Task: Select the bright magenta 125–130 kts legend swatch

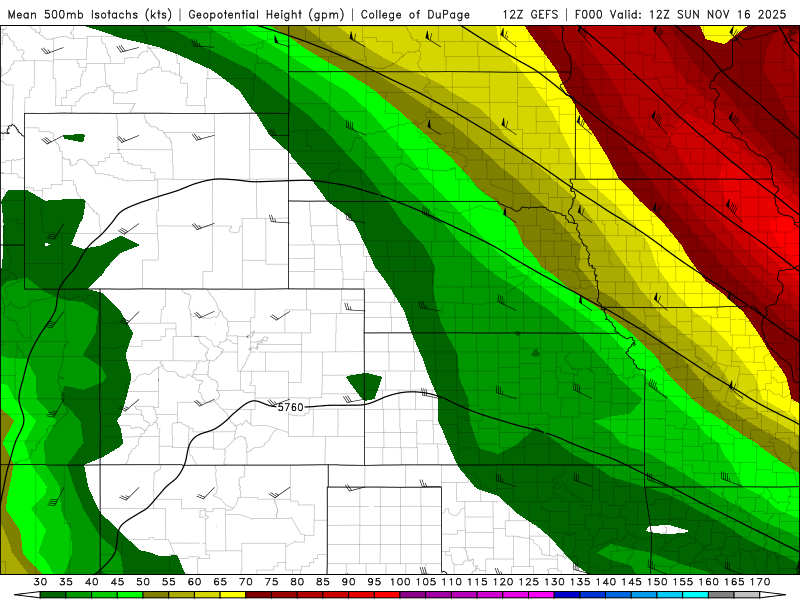Action: (x=541, y=595)
